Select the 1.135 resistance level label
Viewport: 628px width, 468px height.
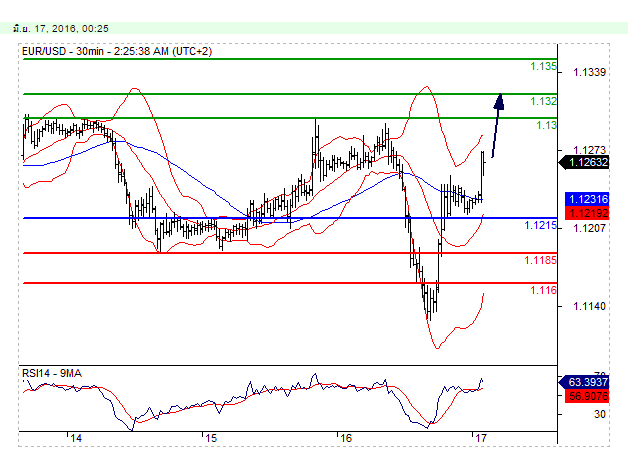pos(543,66)
